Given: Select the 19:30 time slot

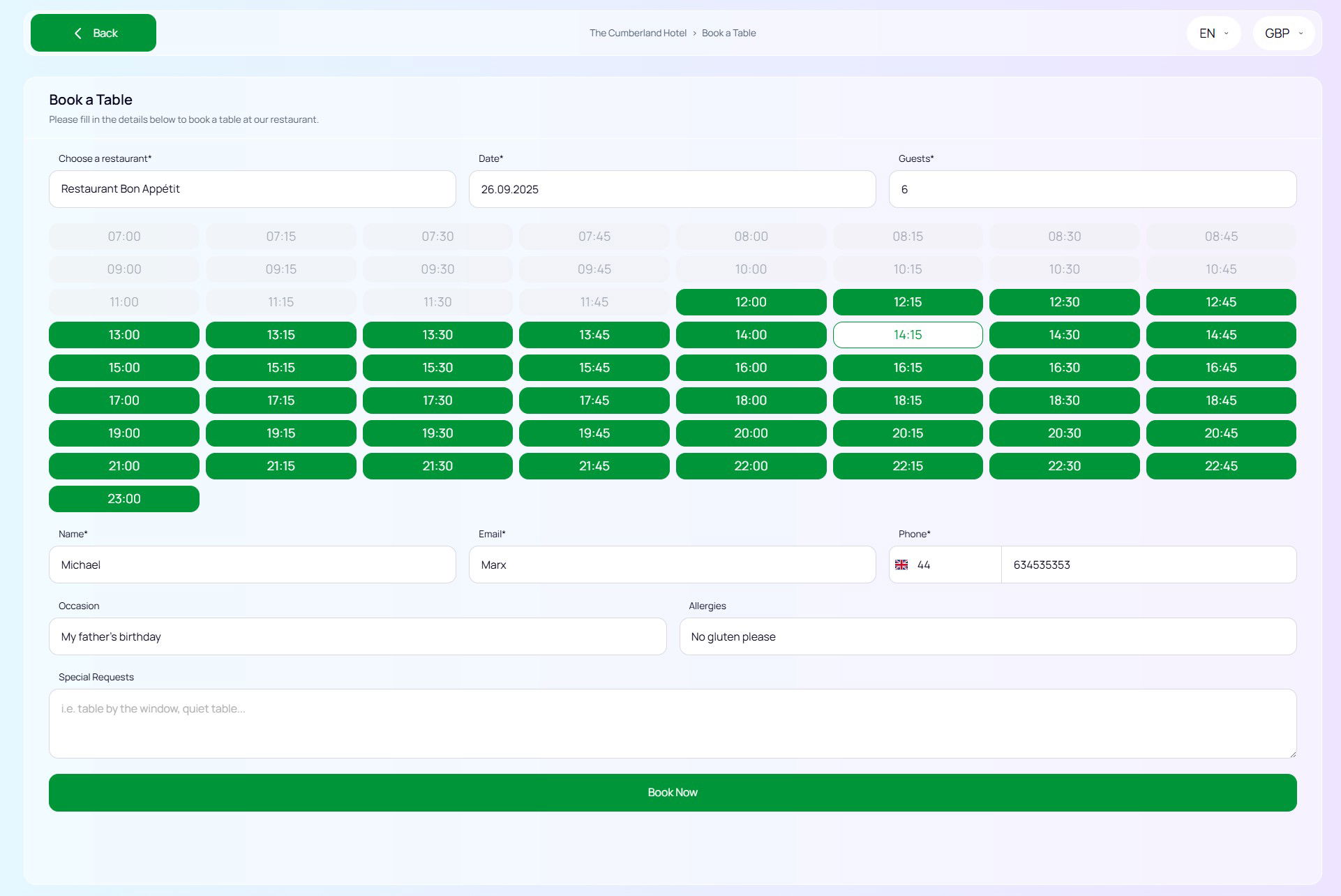Looking at the screenshot, I should tap(437, 433).
